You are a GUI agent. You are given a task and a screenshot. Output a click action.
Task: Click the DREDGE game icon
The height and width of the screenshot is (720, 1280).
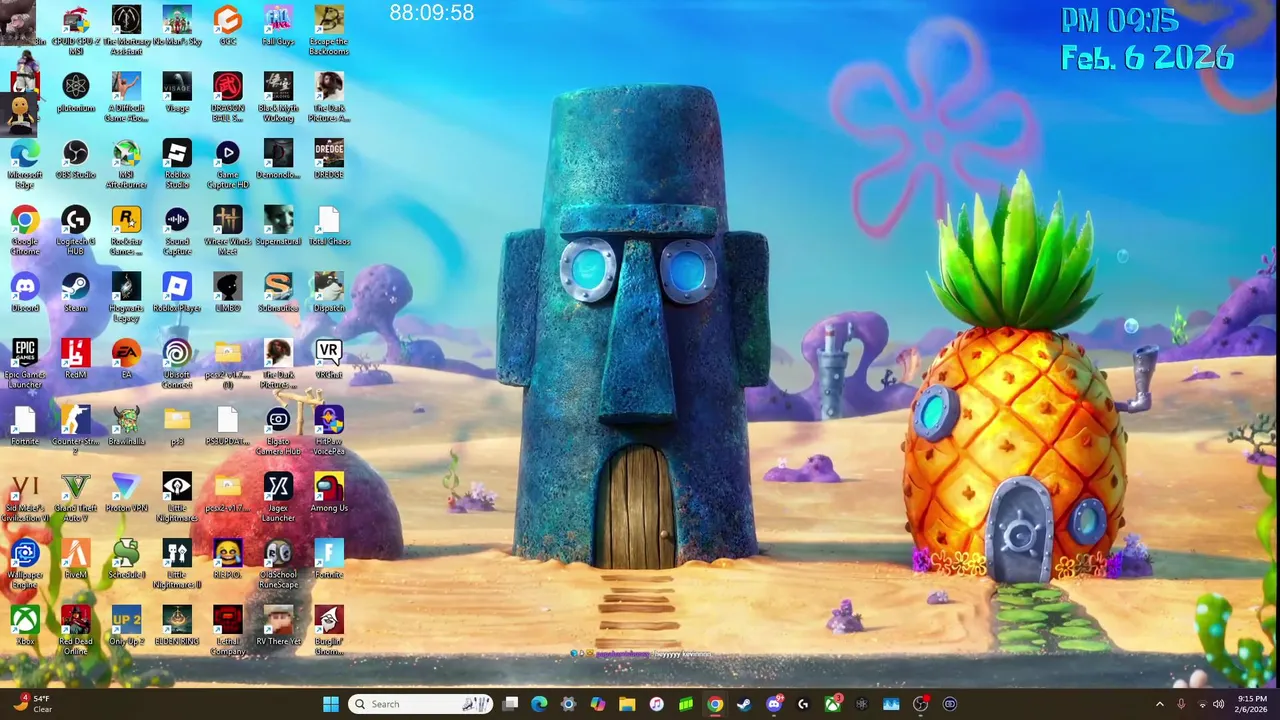click(x=329, y=160)
